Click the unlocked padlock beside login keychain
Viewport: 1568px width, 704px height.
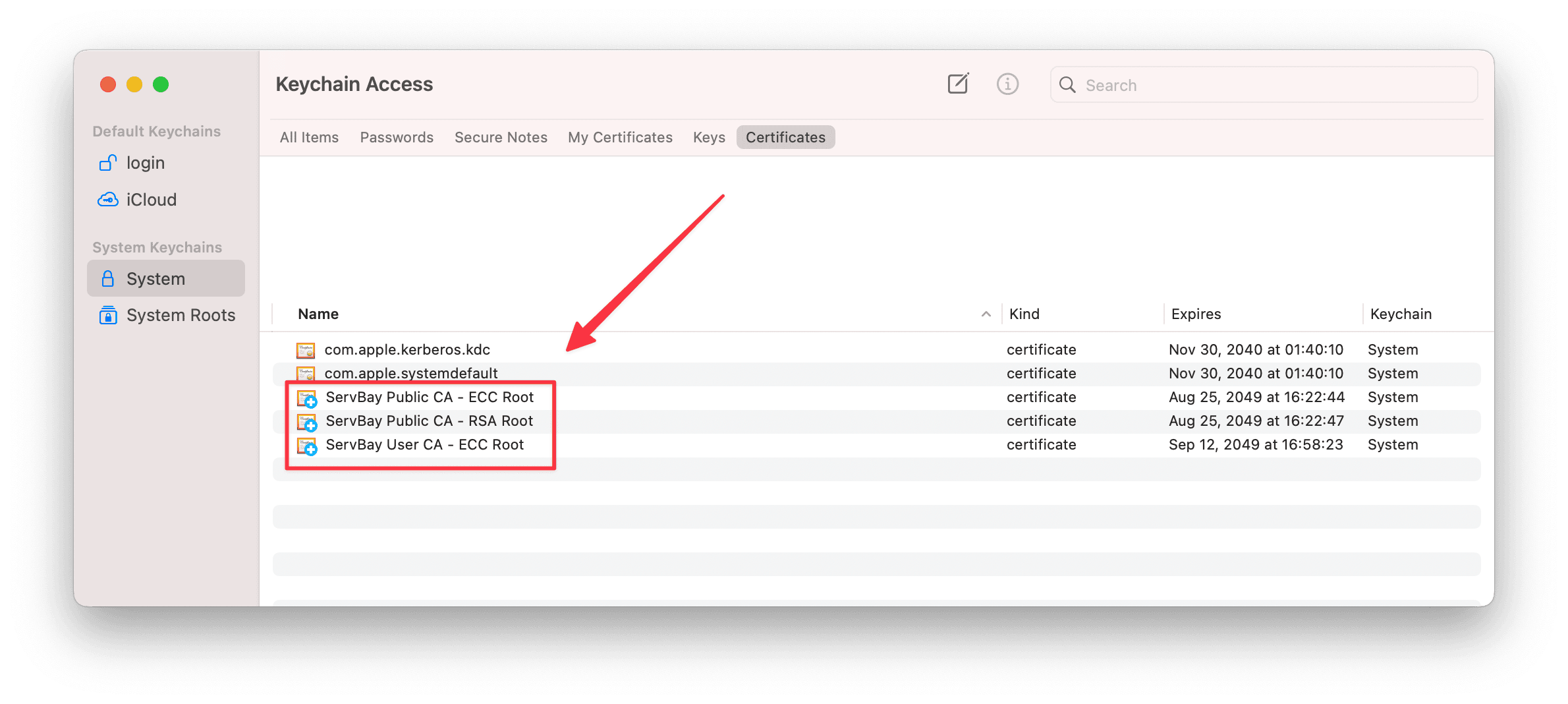107,163
